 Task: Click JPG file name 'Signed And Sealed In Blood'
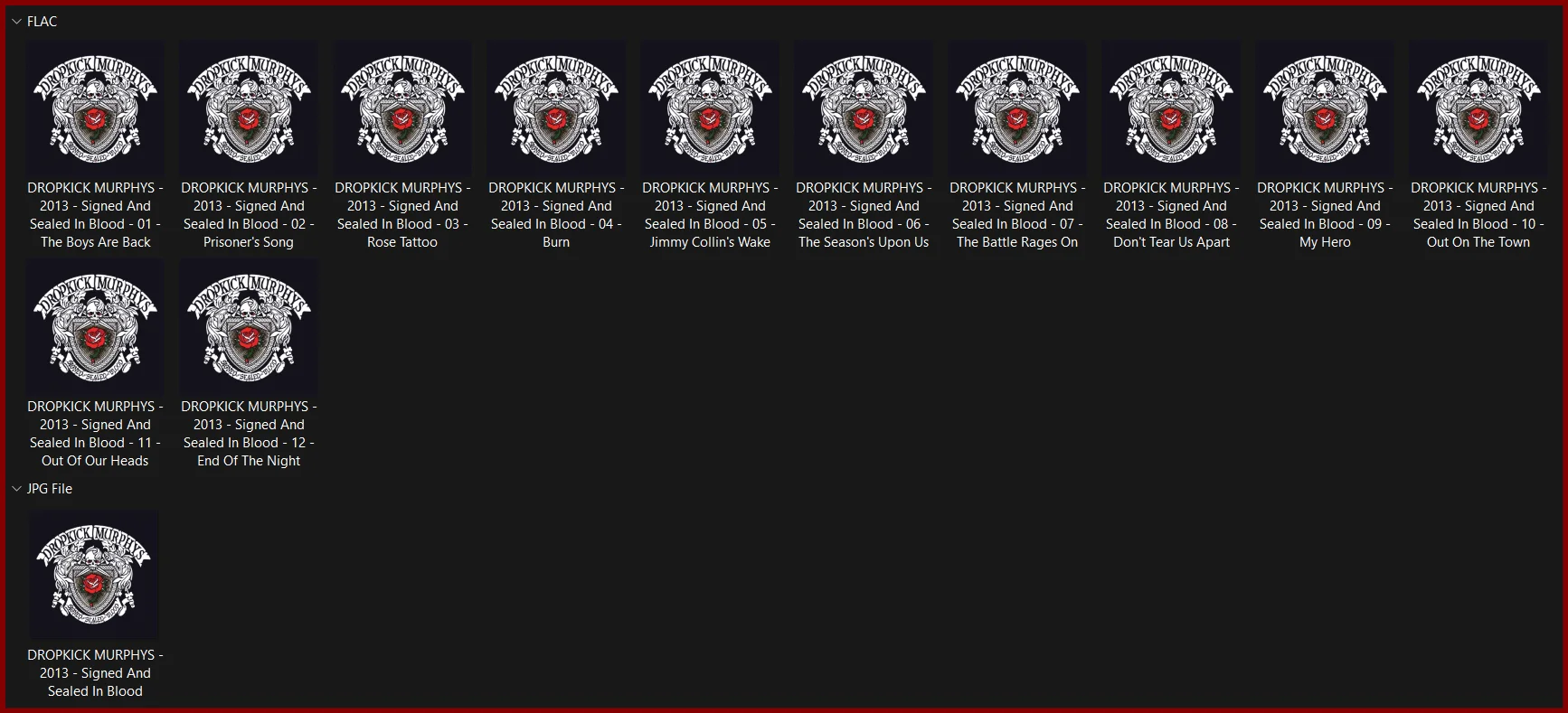point(95,673)
